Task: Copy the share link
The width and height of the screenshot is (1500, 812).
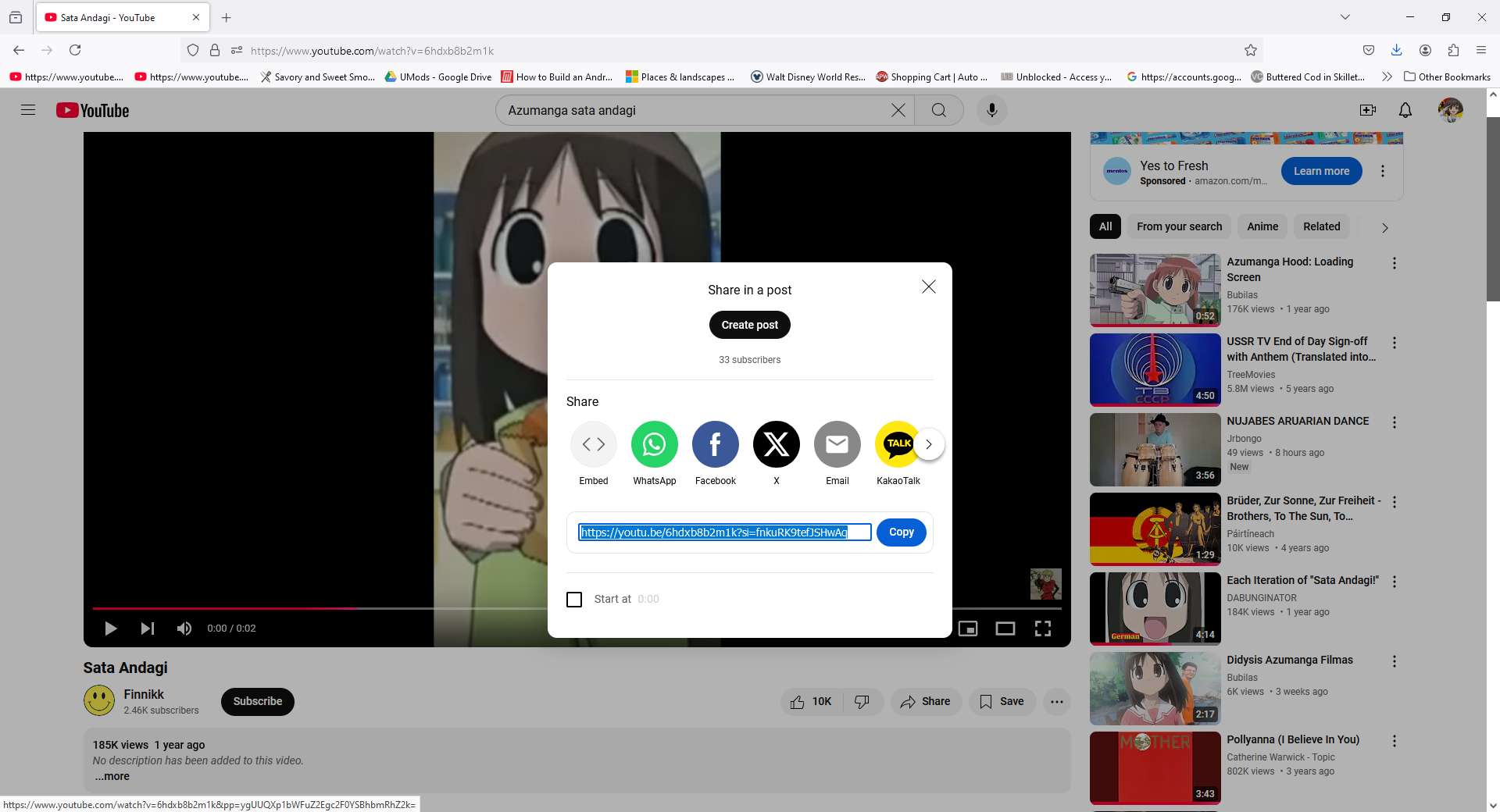Action: coord(902,532)
